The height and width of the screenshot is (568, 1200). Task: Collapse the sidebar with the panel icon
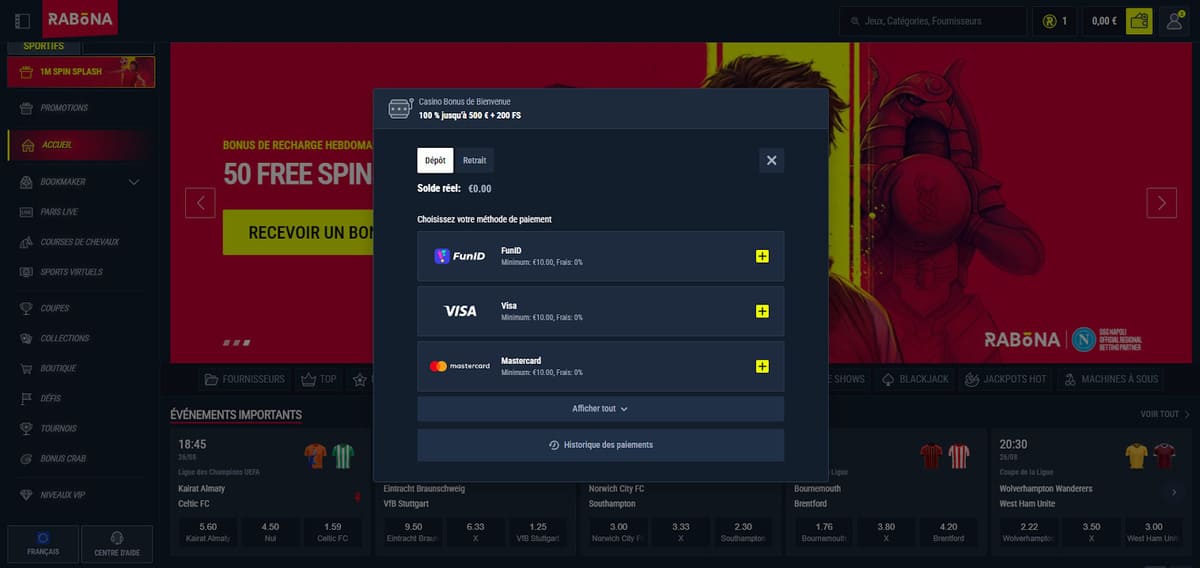[23, 20]
